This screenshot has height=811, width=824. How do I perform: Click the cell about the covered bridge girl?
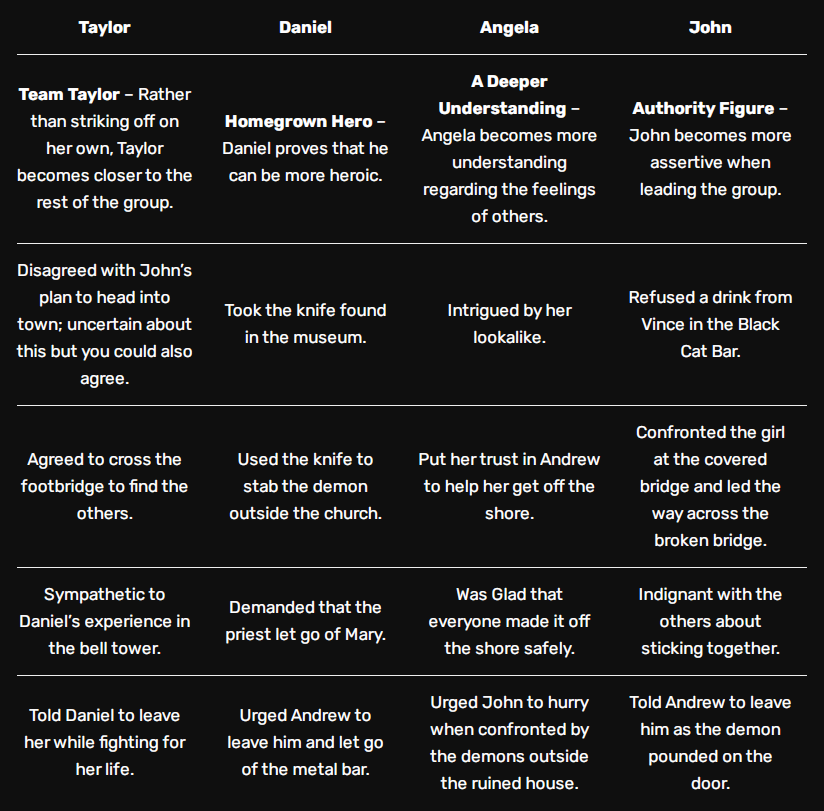(710, 486)
